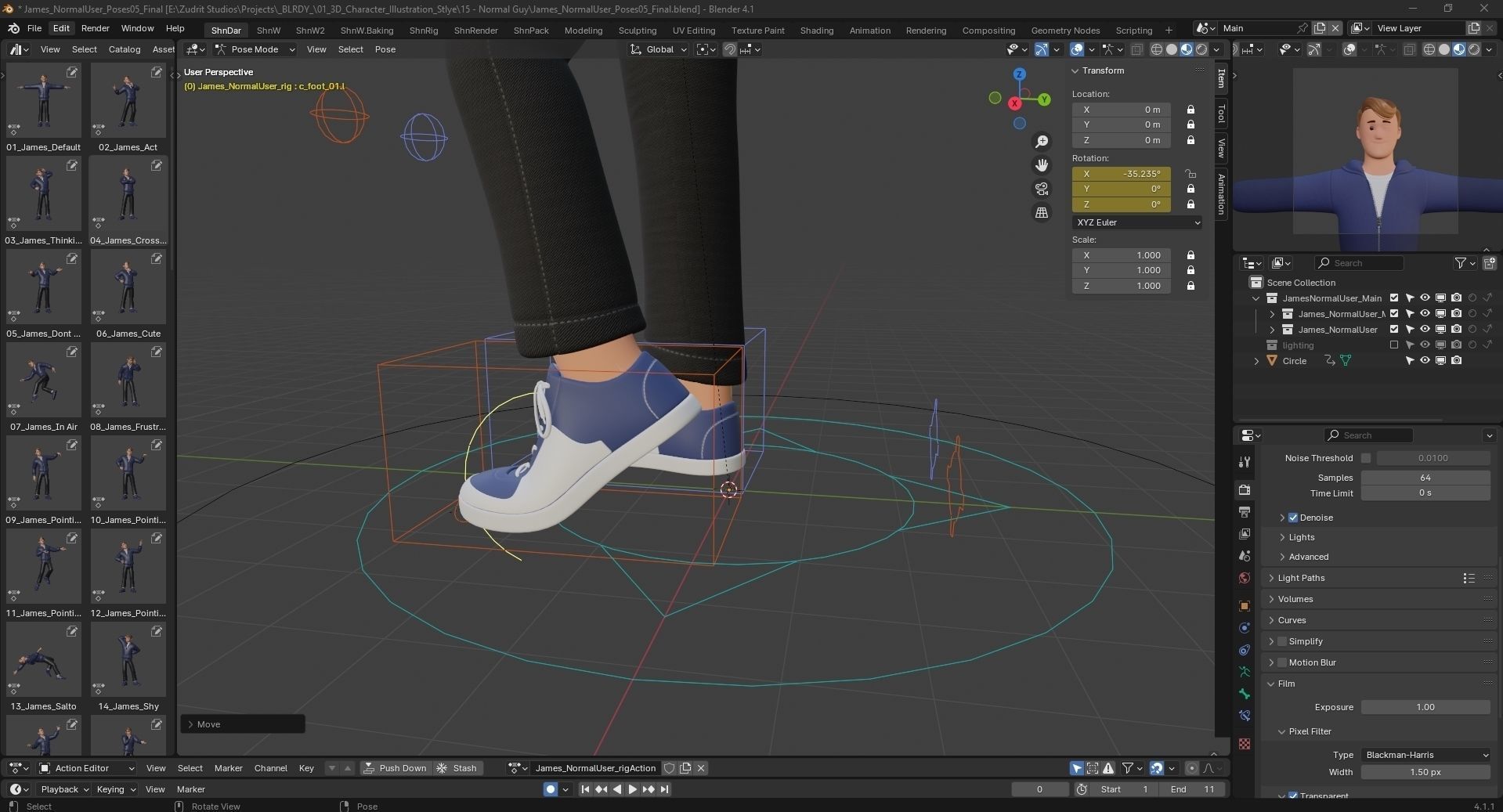Toggle the Noise Threshold checkbox
The width and height of the screenshot is (1503, 812).
click(x=1366, y=458)
